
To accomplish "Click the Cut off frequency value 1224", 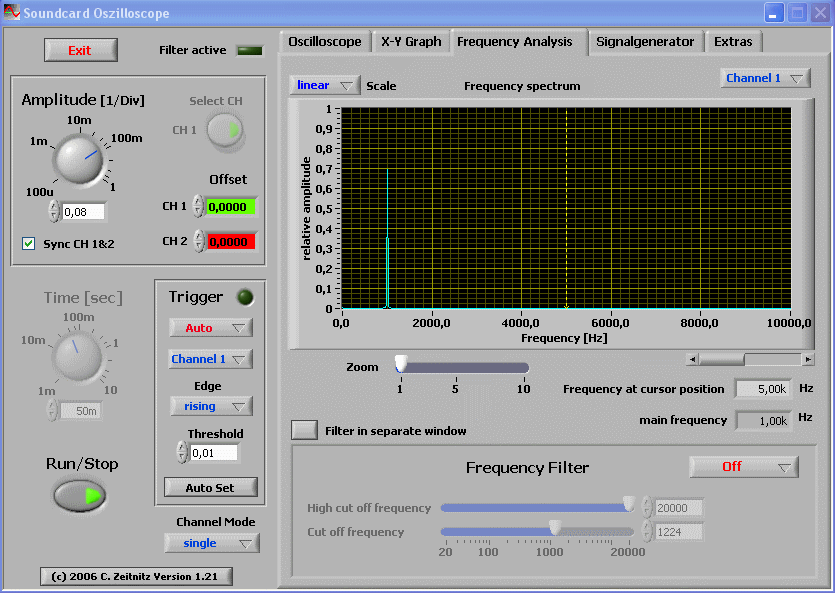I will click(x=679, y=532).
